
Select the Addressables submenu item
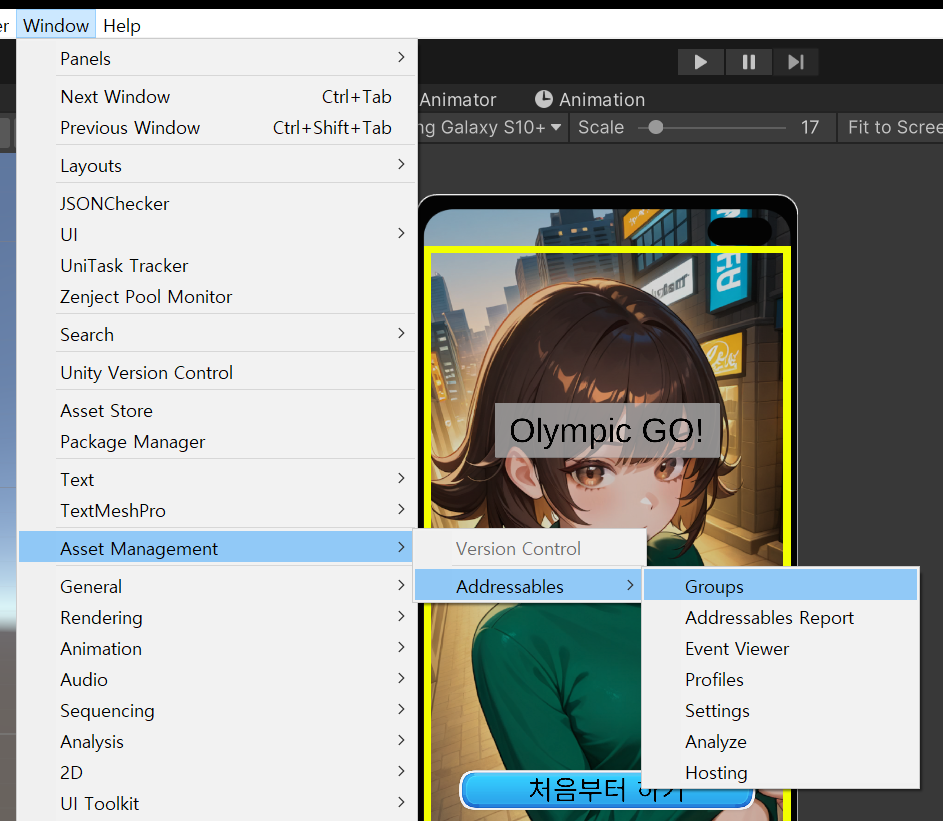coord(529,586)
